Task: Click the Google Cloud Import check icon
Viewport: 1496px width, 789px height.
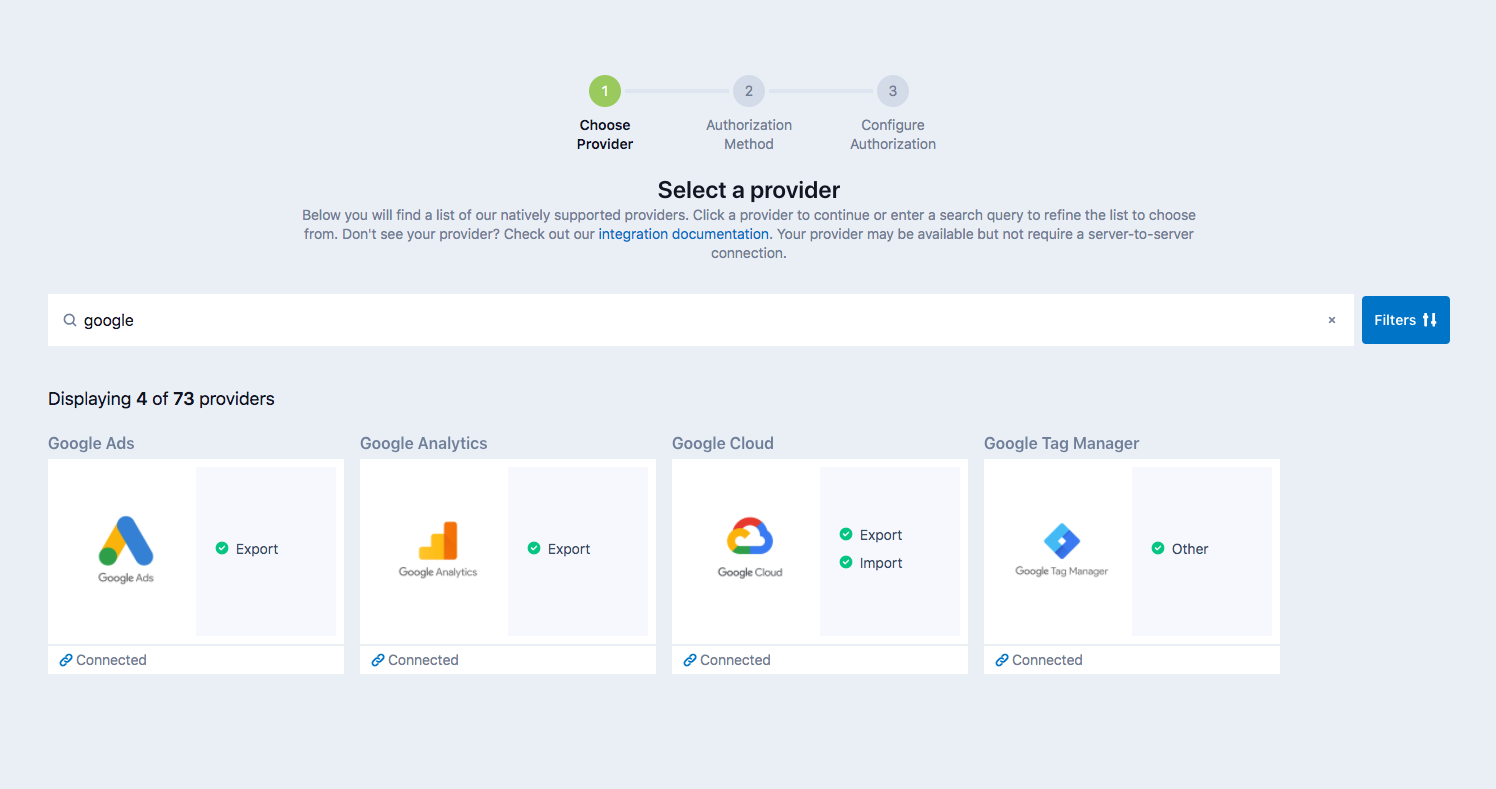Action: pyautogui.click(x=846, y=562)
